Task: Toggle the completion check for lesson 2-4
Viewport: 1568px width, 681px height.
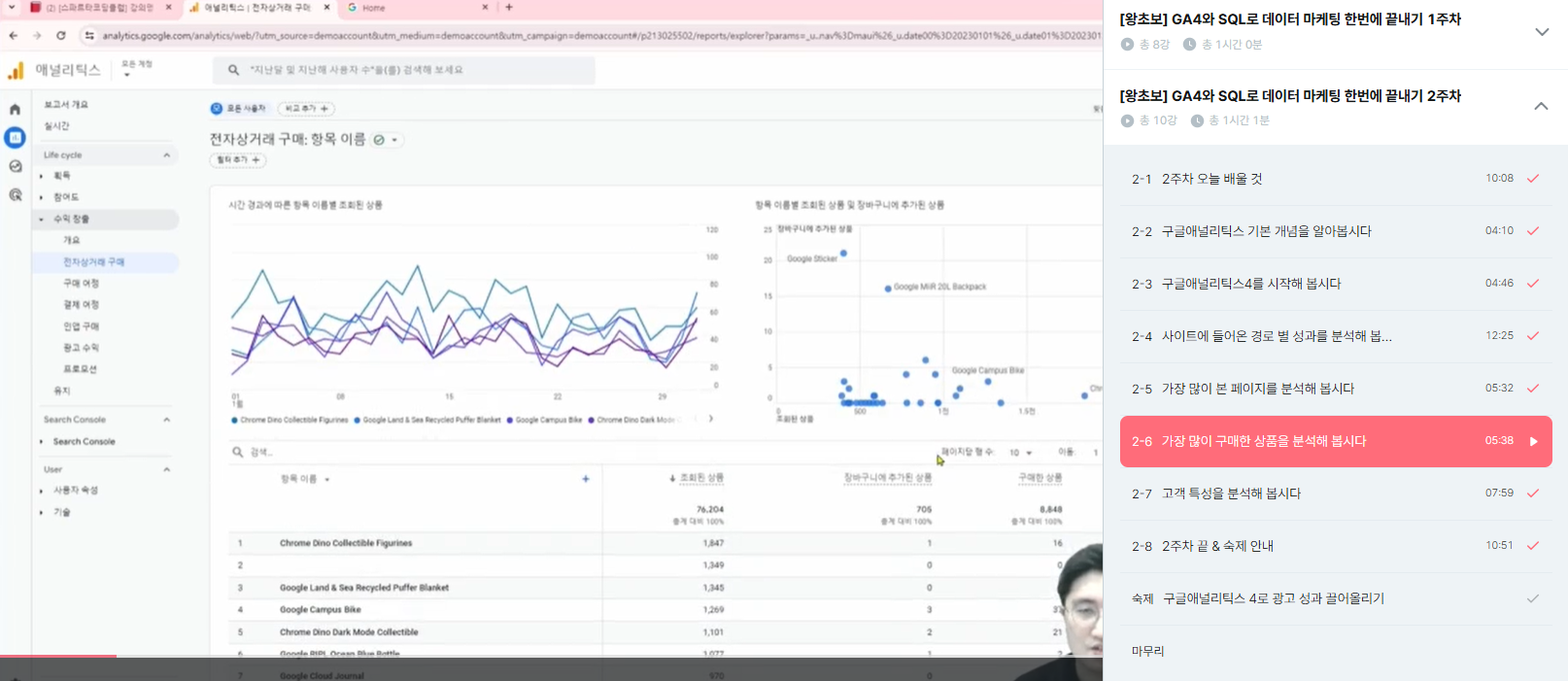Action: coord(1533,335)
